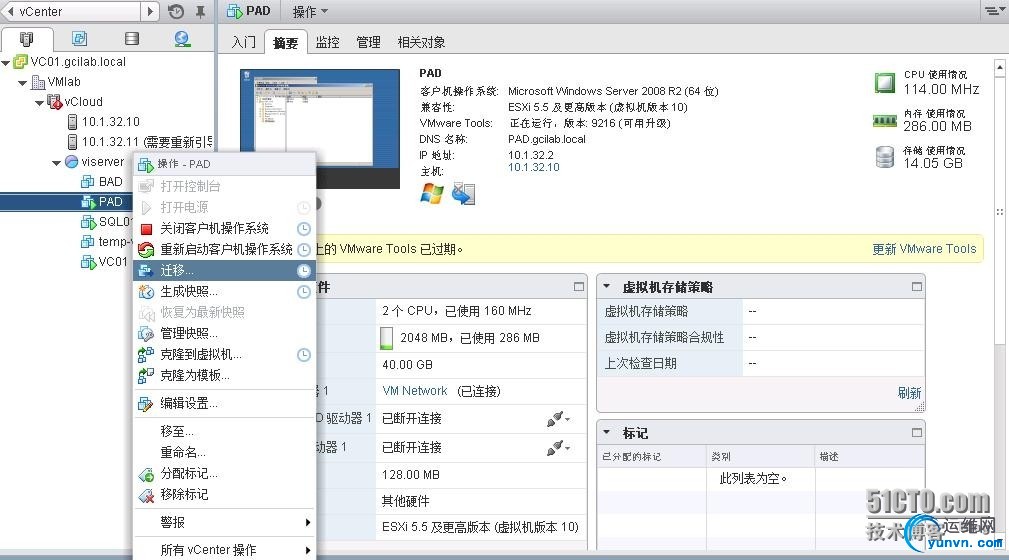1009x560 pixels.
Task: Maximize the VM storage policies panel
Action: coord(917,287)
